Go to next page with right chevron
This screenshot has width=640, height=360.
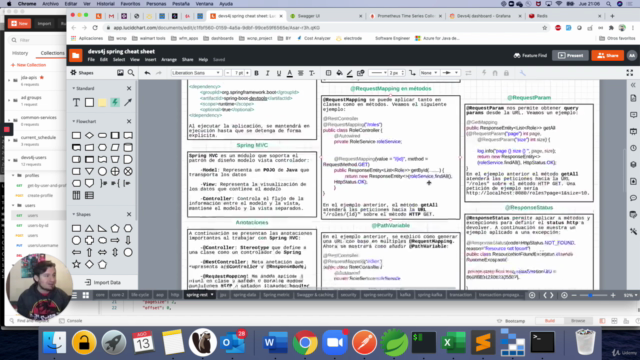tap(552, 295)
